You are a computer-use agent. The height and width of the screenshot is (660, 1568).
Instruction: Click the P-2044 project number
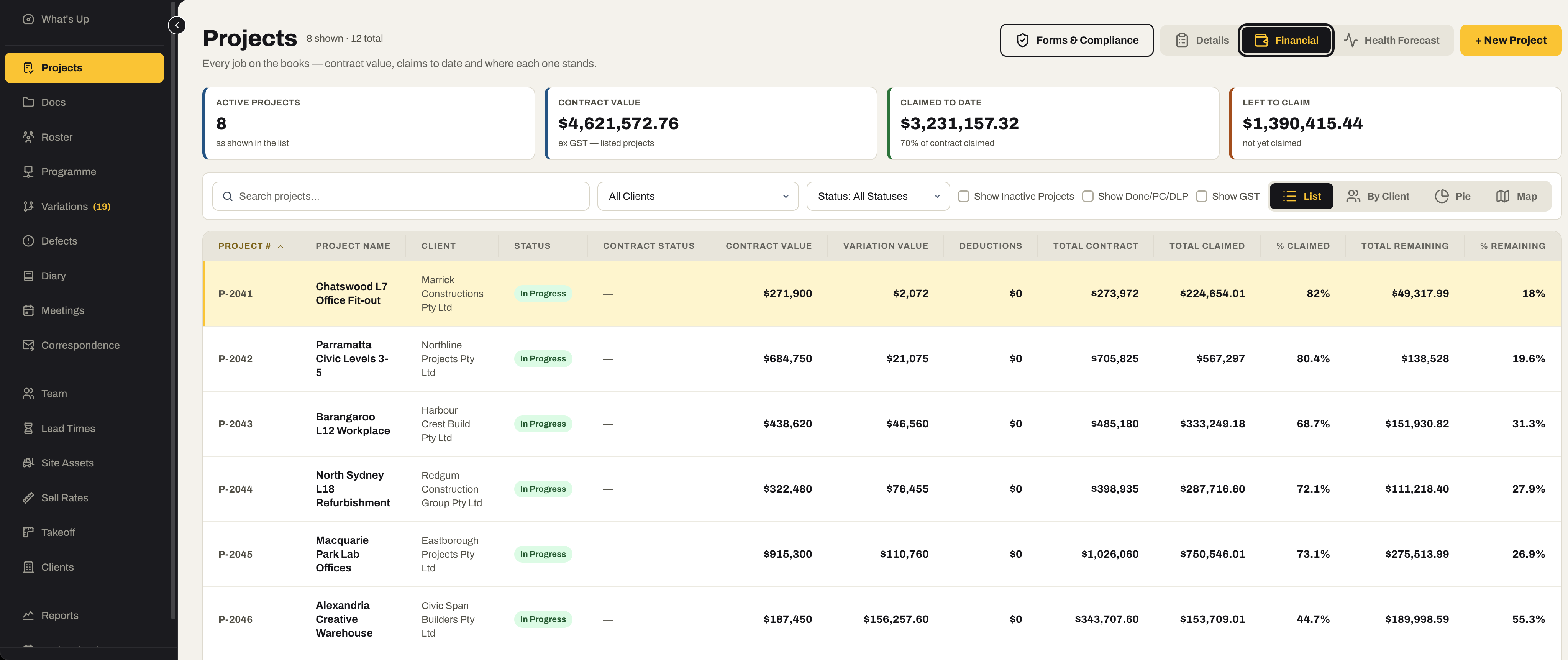[x=235, y=489]
